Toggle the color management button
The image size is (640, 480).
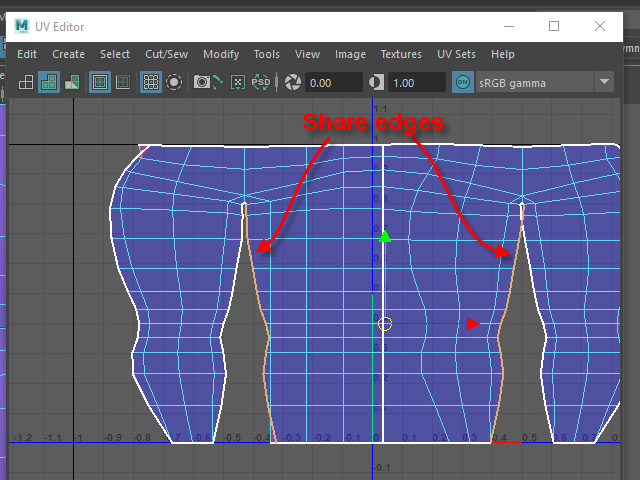click(x=462, y=83)
